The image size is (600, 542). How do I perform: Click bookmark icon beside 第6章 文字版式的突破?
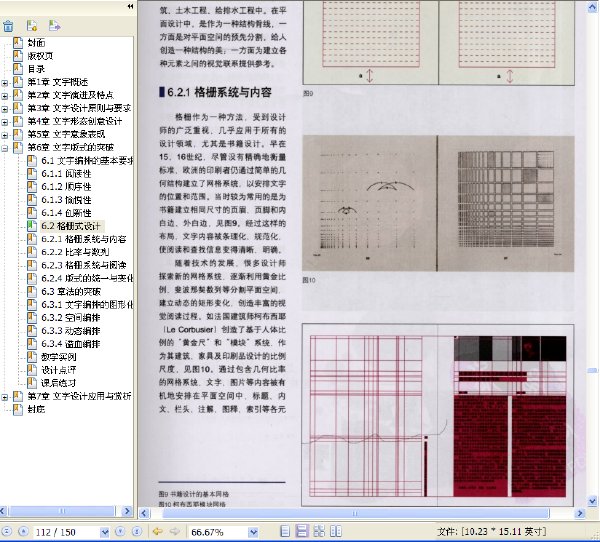(18, 147)
